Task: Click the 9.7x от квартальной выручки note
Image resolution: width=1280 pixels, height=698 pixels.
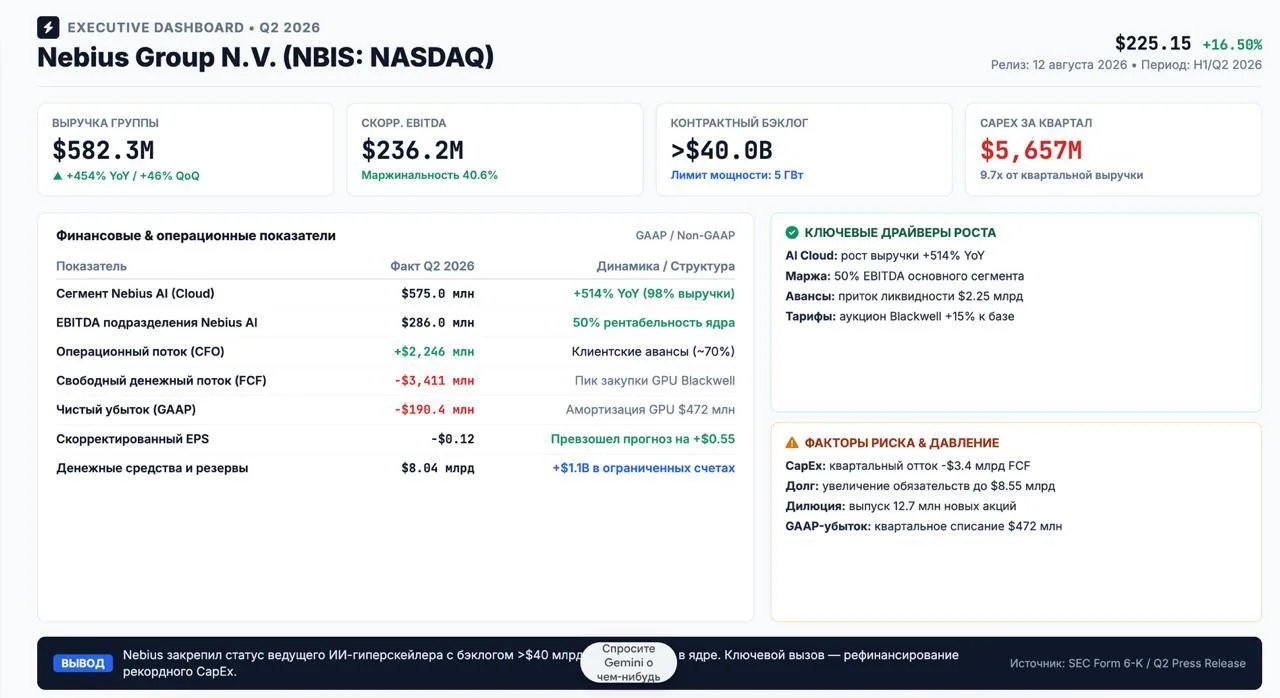Action: click(x=1061, y=175)
